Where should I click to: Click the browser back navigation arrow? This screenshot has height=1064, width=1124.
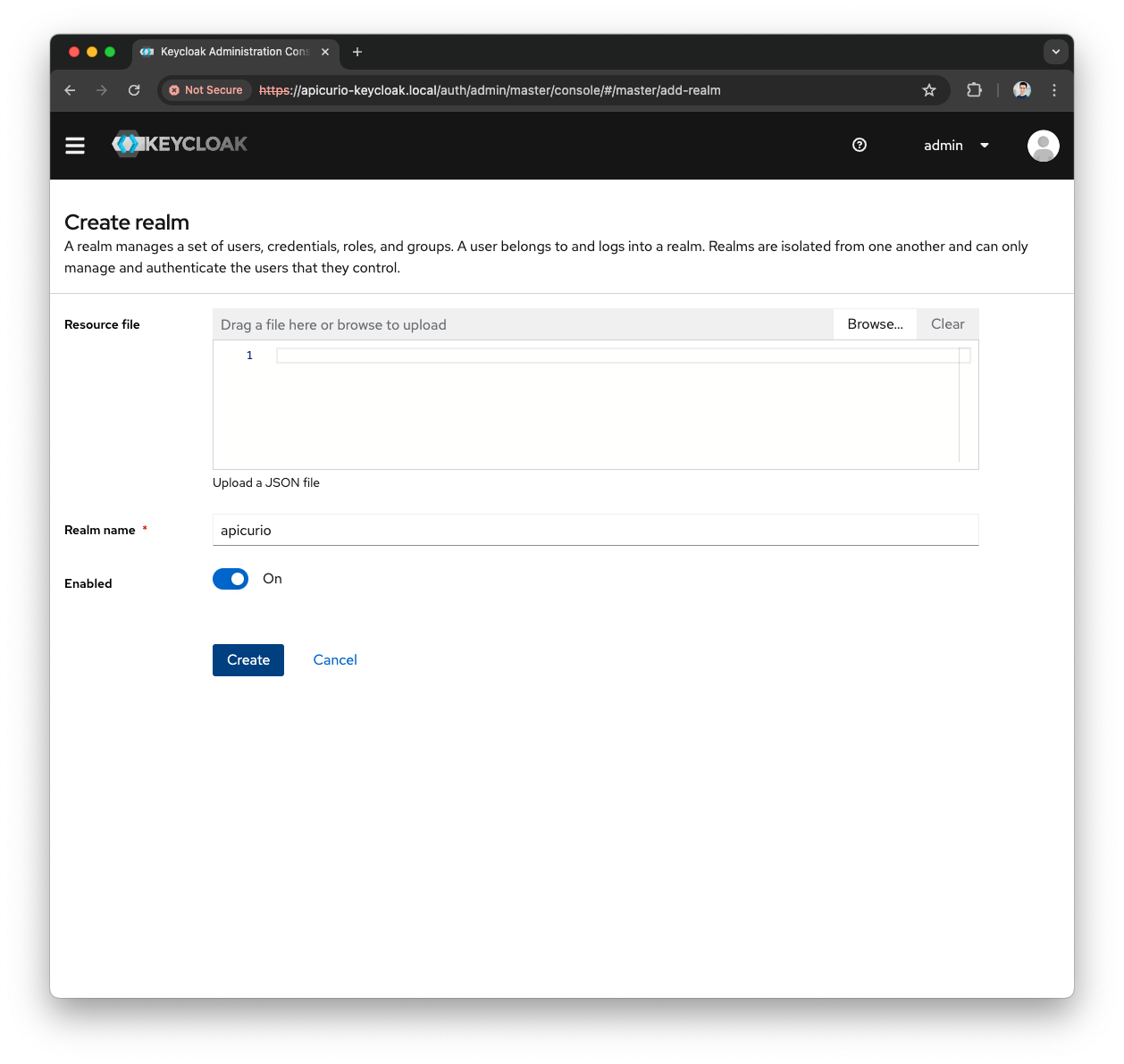point(70,90)
